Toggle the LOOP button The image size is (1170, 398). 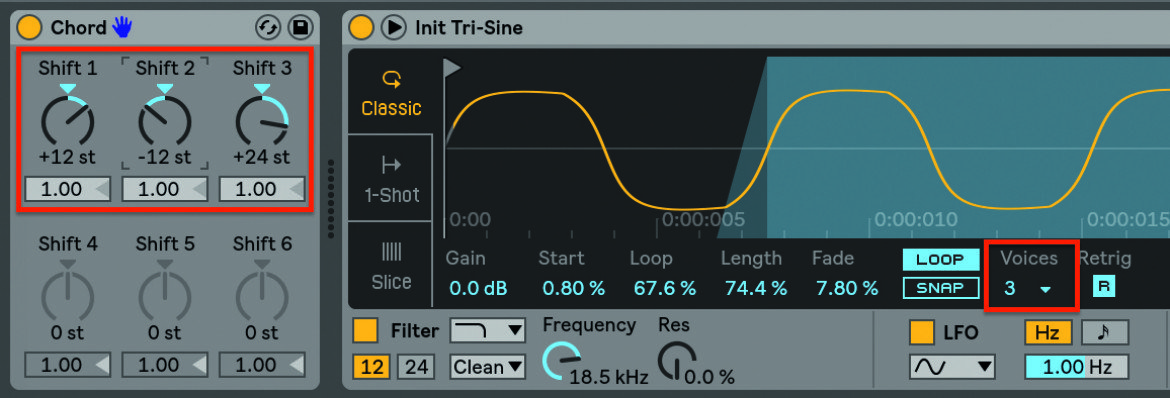940,260
